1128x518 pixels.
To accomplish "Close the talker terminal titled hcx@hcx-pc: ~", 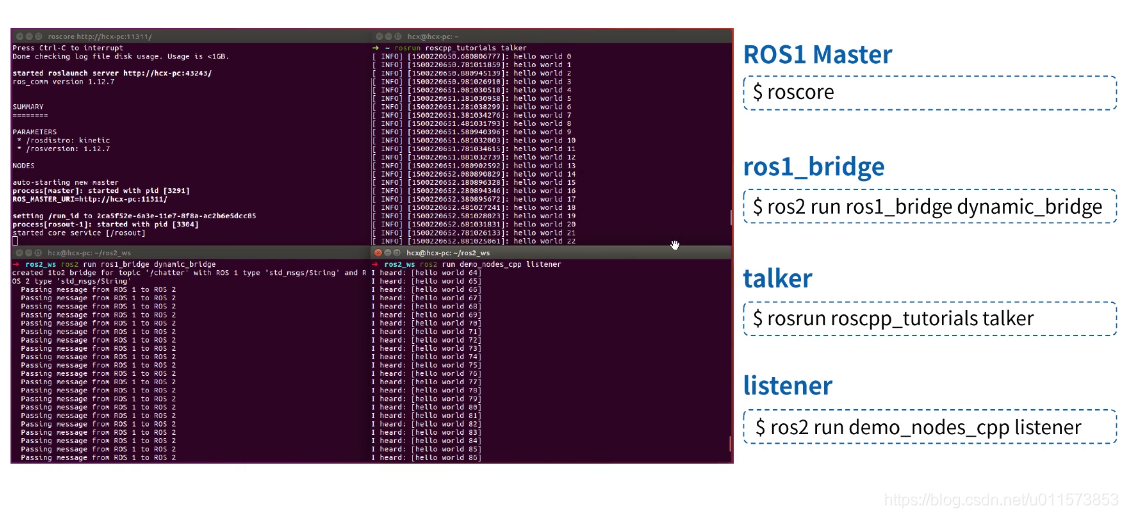I will coord(378,36).
